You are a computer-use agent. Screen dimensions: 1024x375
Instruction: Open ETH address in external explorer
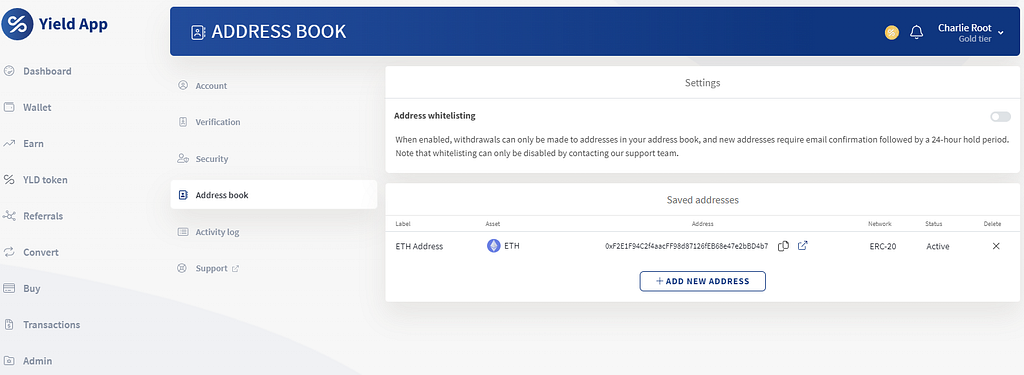tap(803, 246)
